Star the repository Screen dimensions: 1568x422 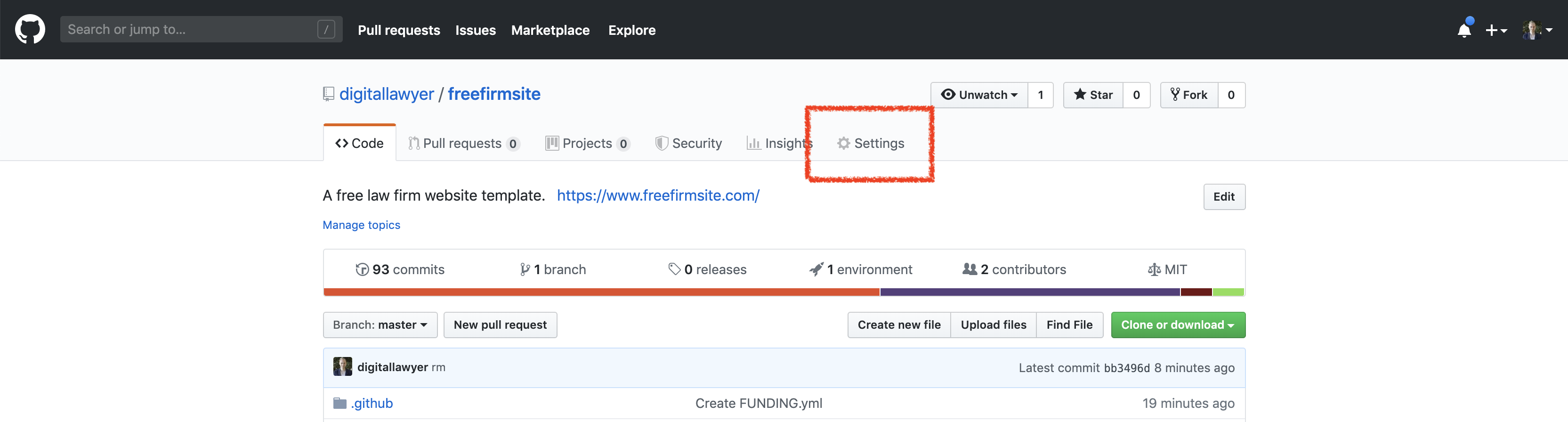pos(1093,95)
